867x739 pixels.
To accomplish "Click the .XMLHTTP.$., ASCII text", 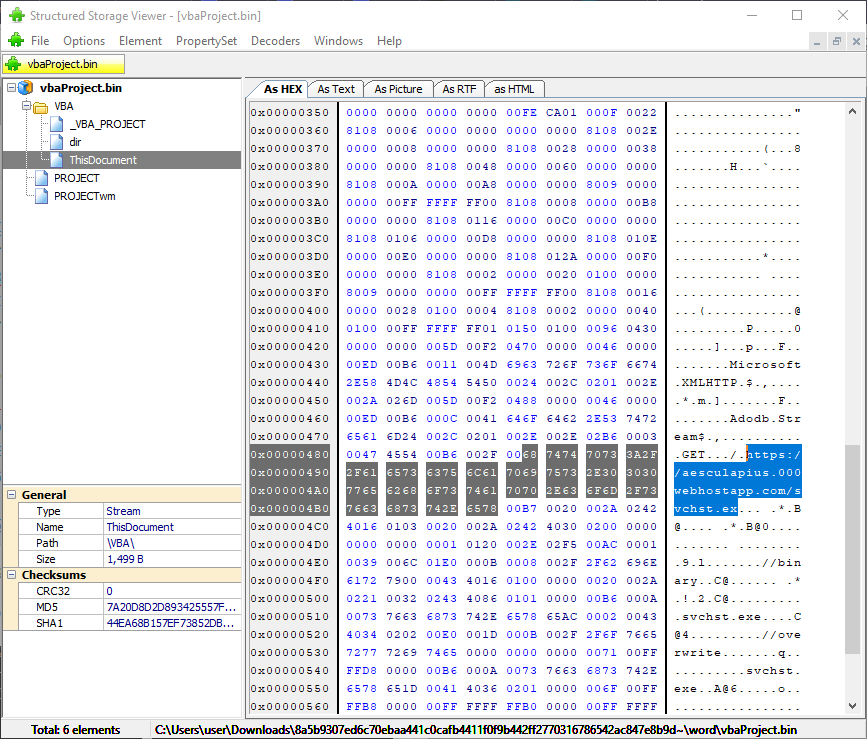I will click(x=720, y=382).
